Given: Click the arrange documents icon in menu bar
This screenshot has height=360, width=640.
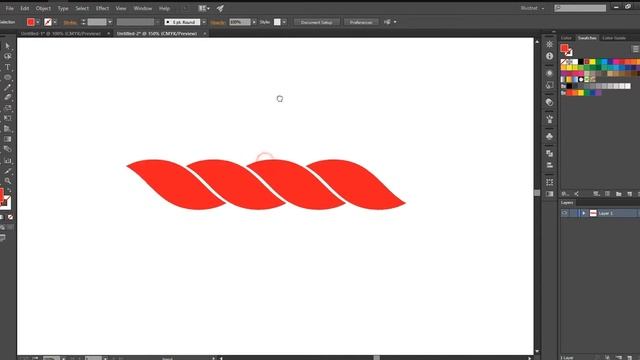Looking at the screenshot, I should (x=204, y=8).
